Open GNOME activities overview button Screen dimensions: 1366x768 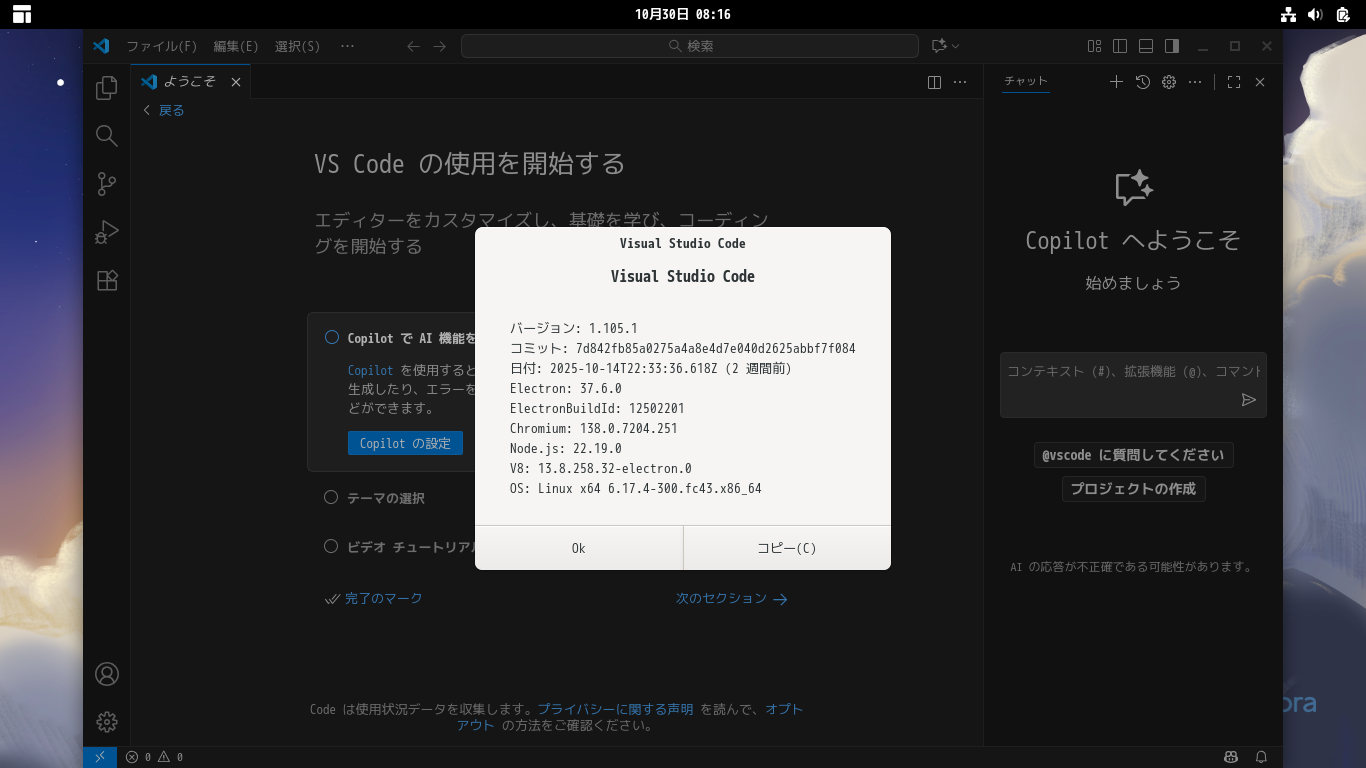pyautogui.click(x=22, y=14)
